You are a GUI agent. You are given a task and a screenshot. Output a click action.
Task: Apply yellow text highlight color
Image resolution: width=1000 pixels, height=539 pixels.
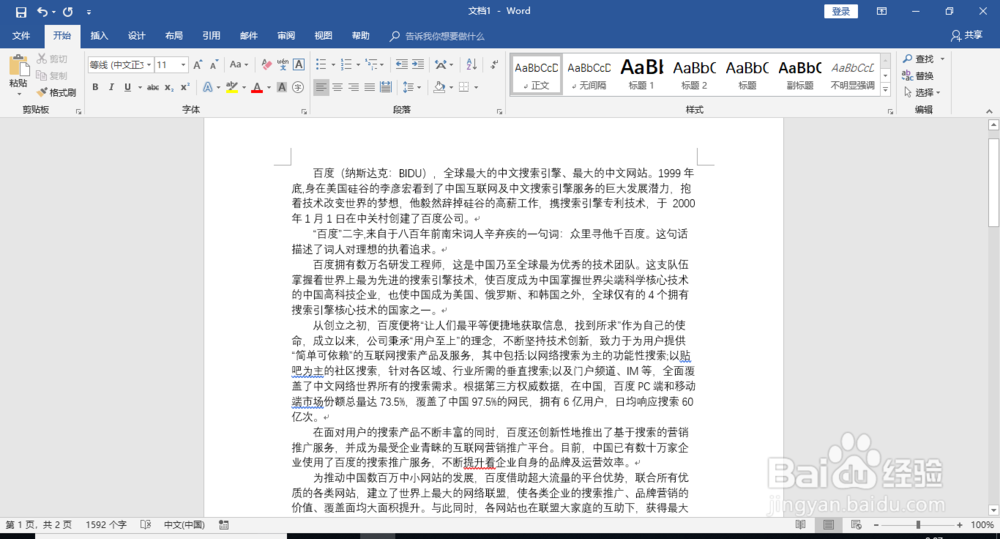point(232,87)
